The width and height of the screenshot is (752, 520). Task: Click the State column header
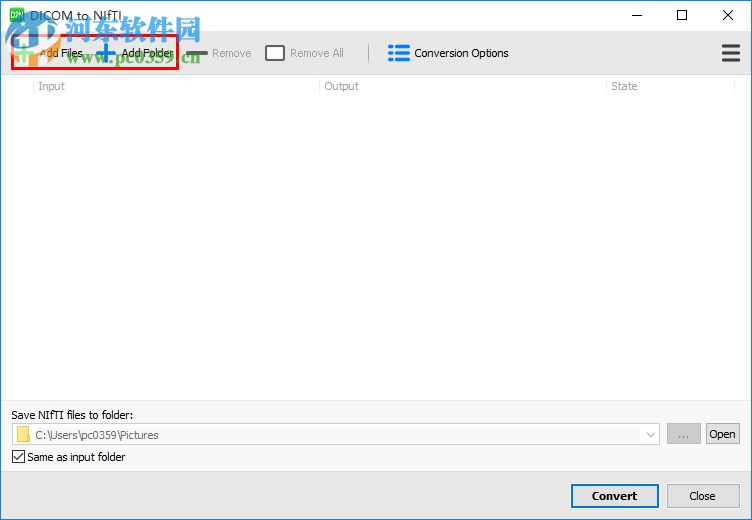click(670, 86)
